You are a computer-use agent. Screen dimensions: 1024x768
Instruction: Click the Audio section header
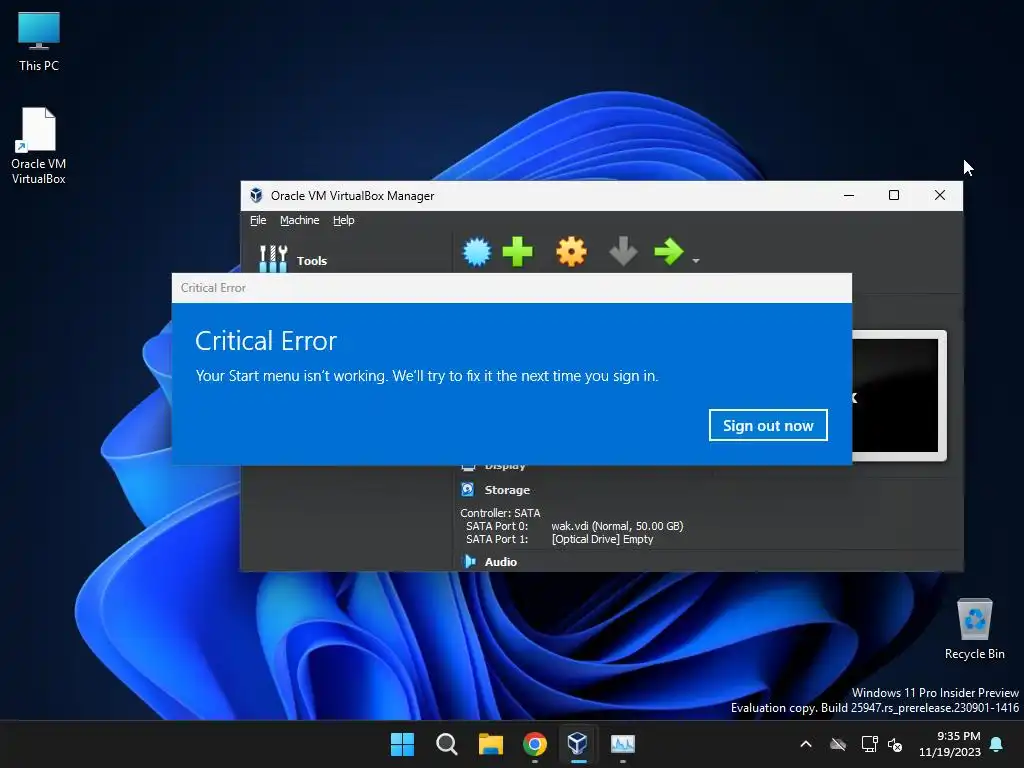pyautogui.click(x=500, y=562)
